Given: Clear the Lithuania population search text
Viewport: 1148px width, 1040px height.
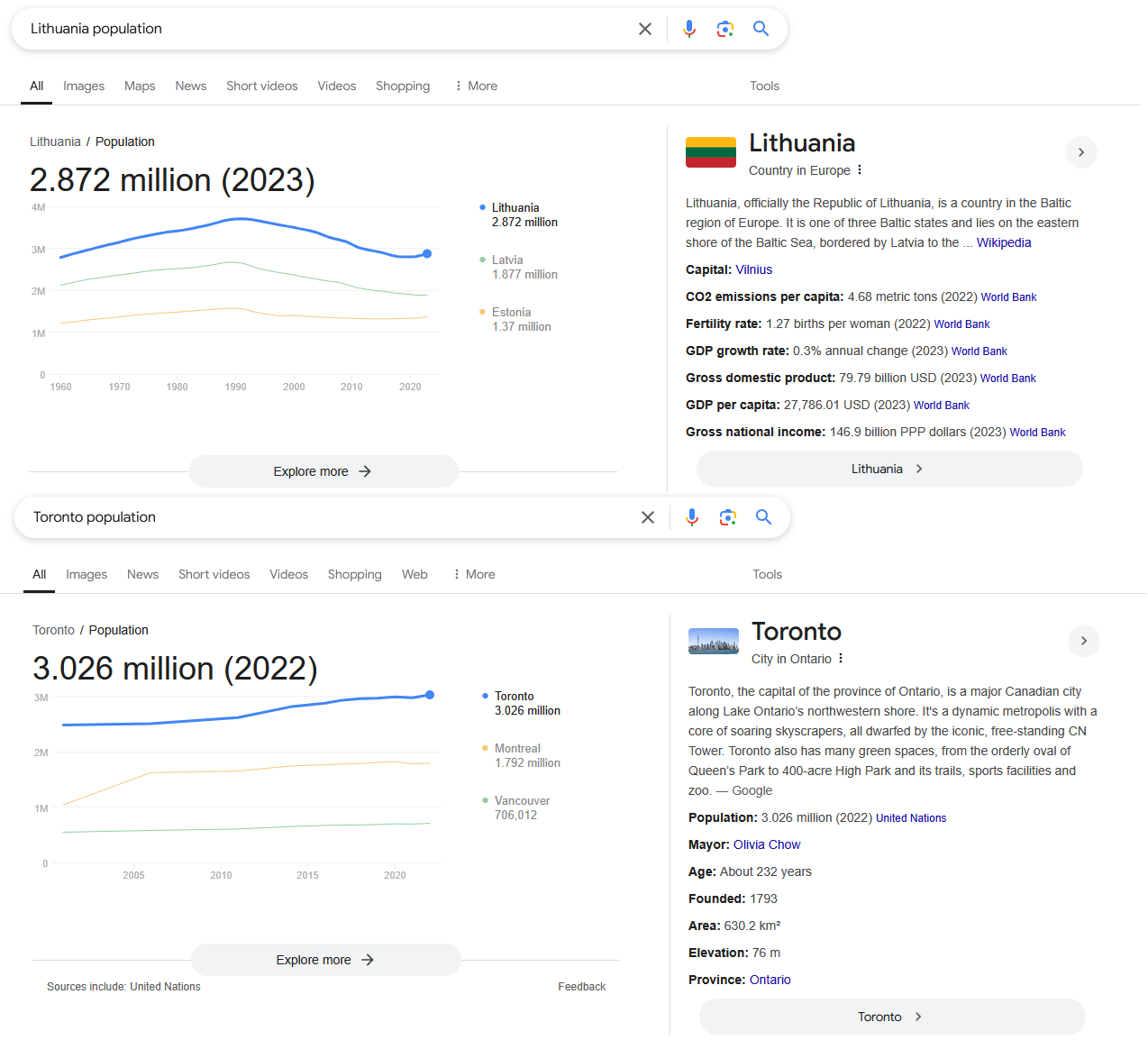Looking at the screenshot, I should click(645, 29).
